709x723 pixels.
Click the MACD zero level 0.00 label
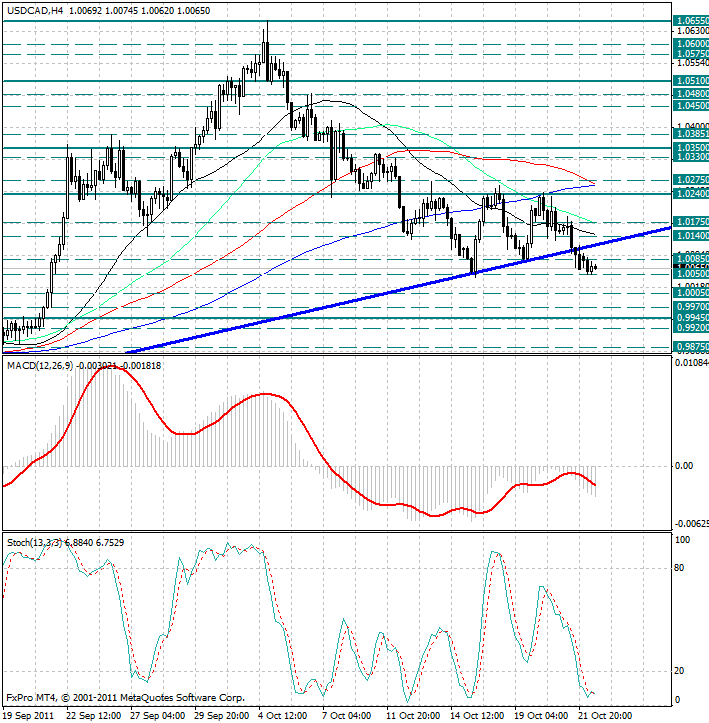[684, 466]
